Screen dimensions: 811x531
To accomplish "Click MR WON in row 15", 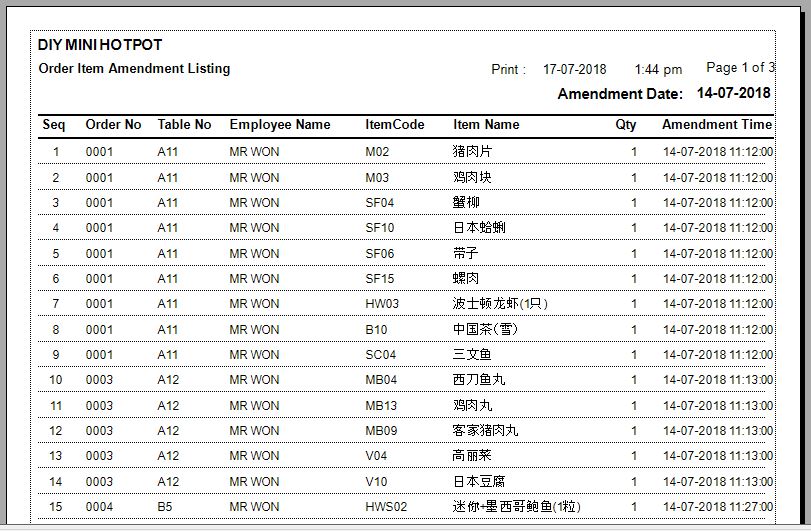I will click(254, 507).
